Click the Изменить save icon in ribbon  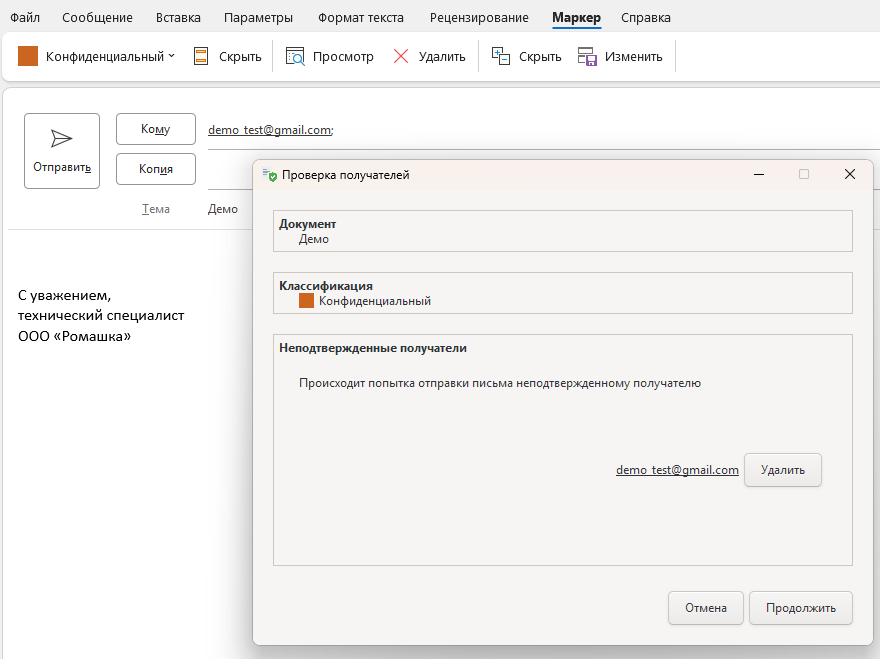(588, 56)
